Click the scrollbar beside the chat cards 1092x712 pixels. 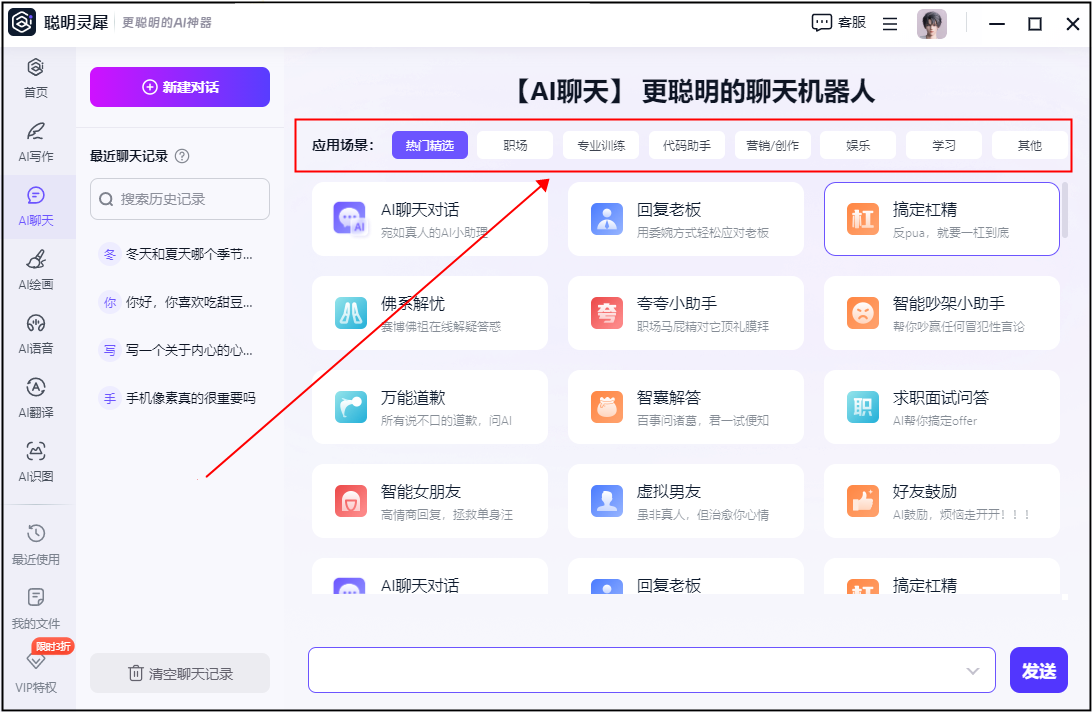tap(1065, 209)
